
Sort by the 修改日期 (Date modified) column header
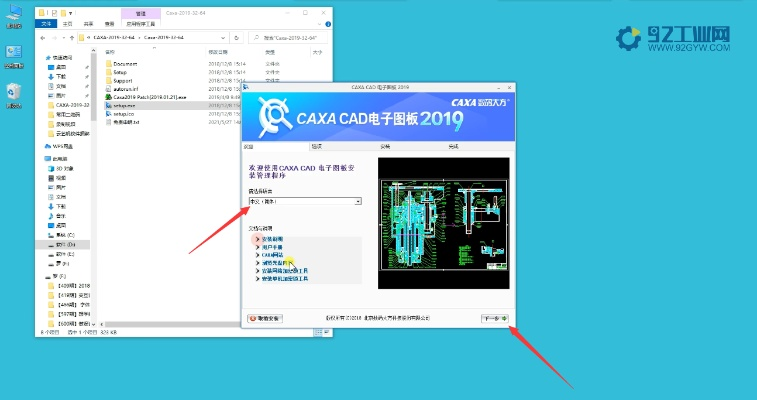click(218, 52)
